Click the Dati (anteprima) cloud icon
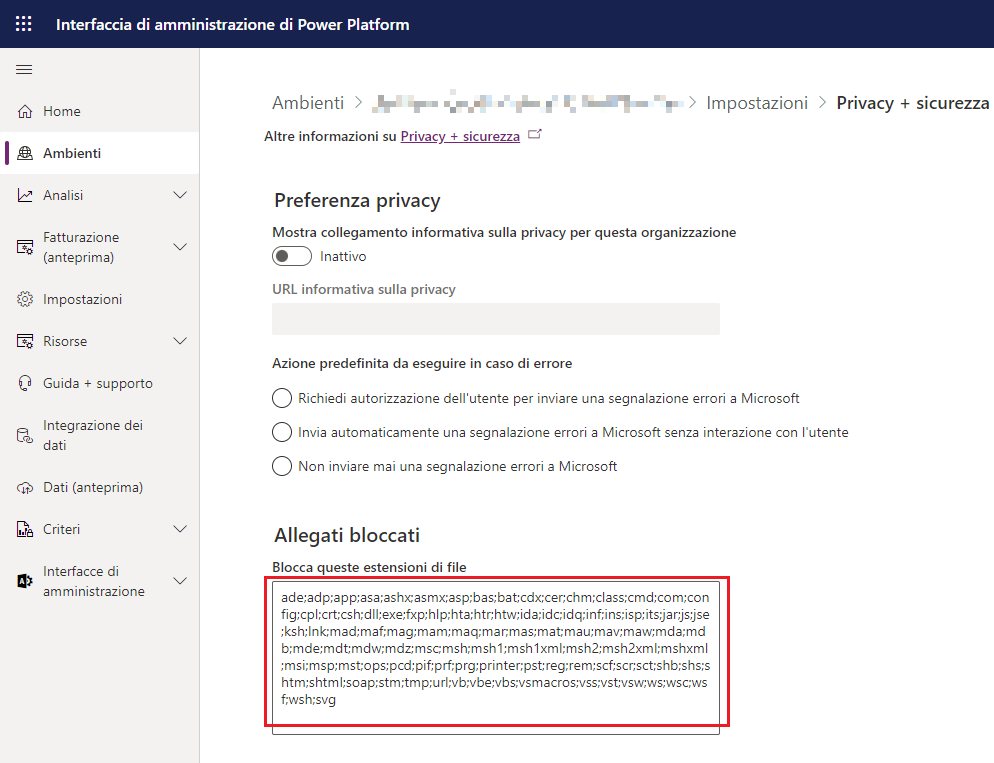 tap(25, 487)
